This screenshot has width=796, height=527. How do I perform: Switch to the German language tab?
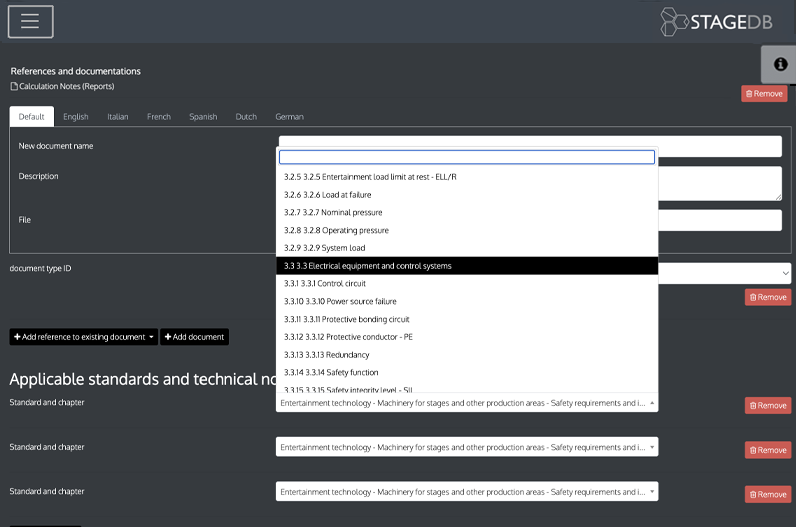click(289, 117)
